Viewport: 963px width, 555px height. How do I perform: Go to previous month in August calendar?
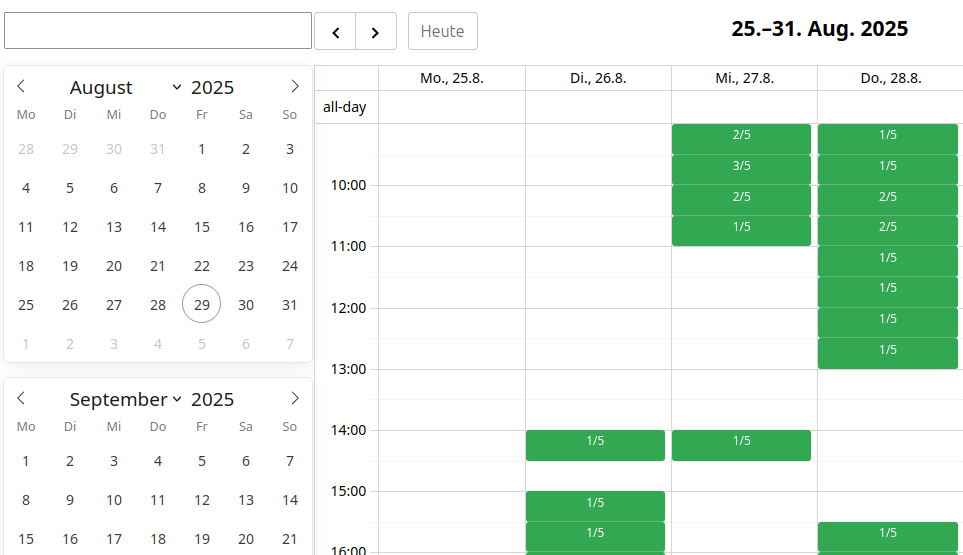[21, 87]
